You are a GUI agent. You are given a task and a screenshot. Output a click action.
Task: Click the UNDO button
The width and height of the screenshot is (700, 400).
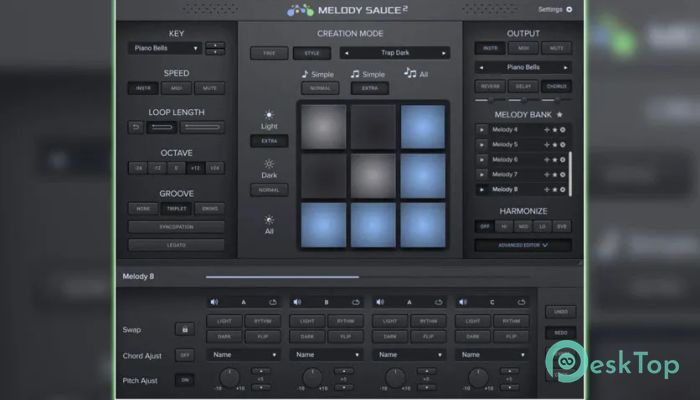coord(561,312)
